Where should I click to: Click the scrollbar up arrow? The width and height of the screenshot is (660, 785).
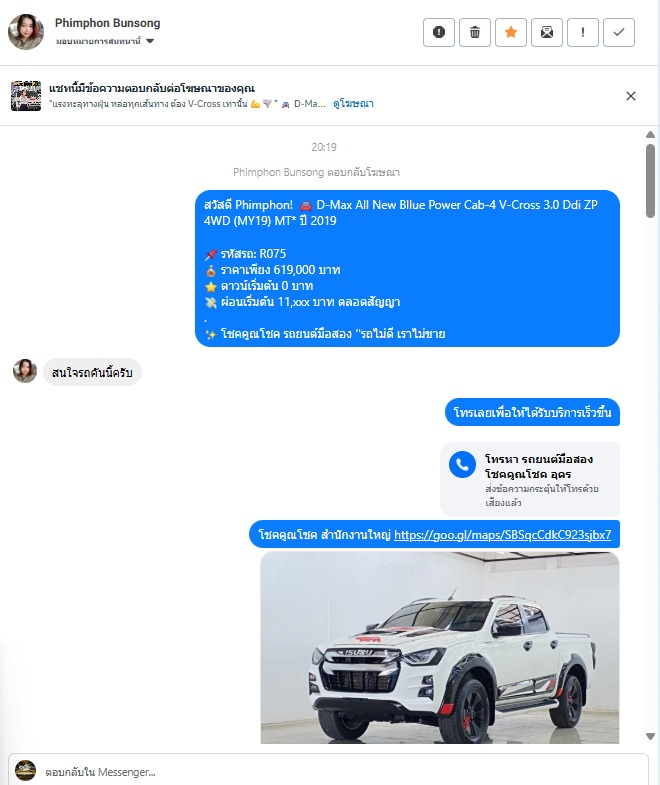click(650, 135)
